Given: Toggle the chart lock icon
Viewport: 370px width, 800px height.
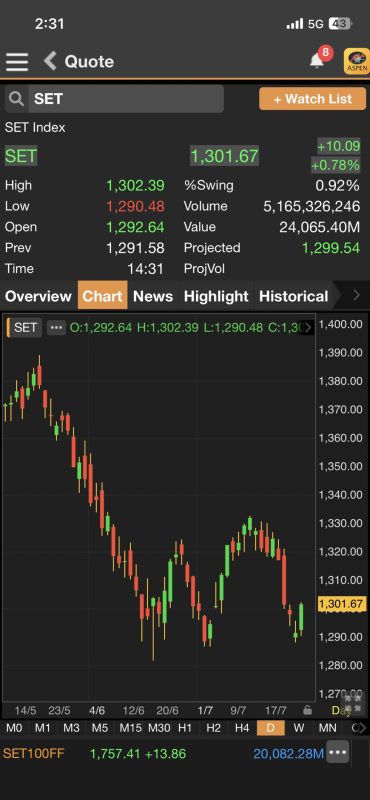Looking at the screenshot, I should 307,710.
